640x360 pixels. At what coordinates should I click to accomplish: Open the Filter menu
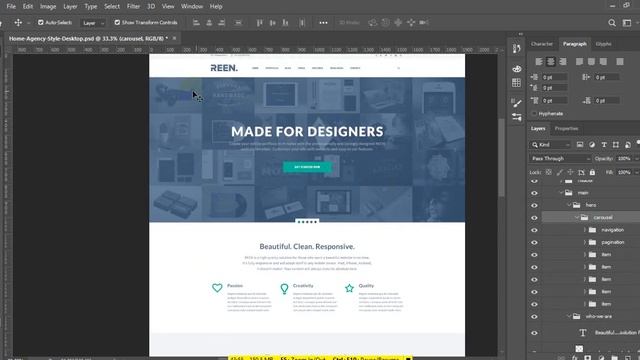133,7
